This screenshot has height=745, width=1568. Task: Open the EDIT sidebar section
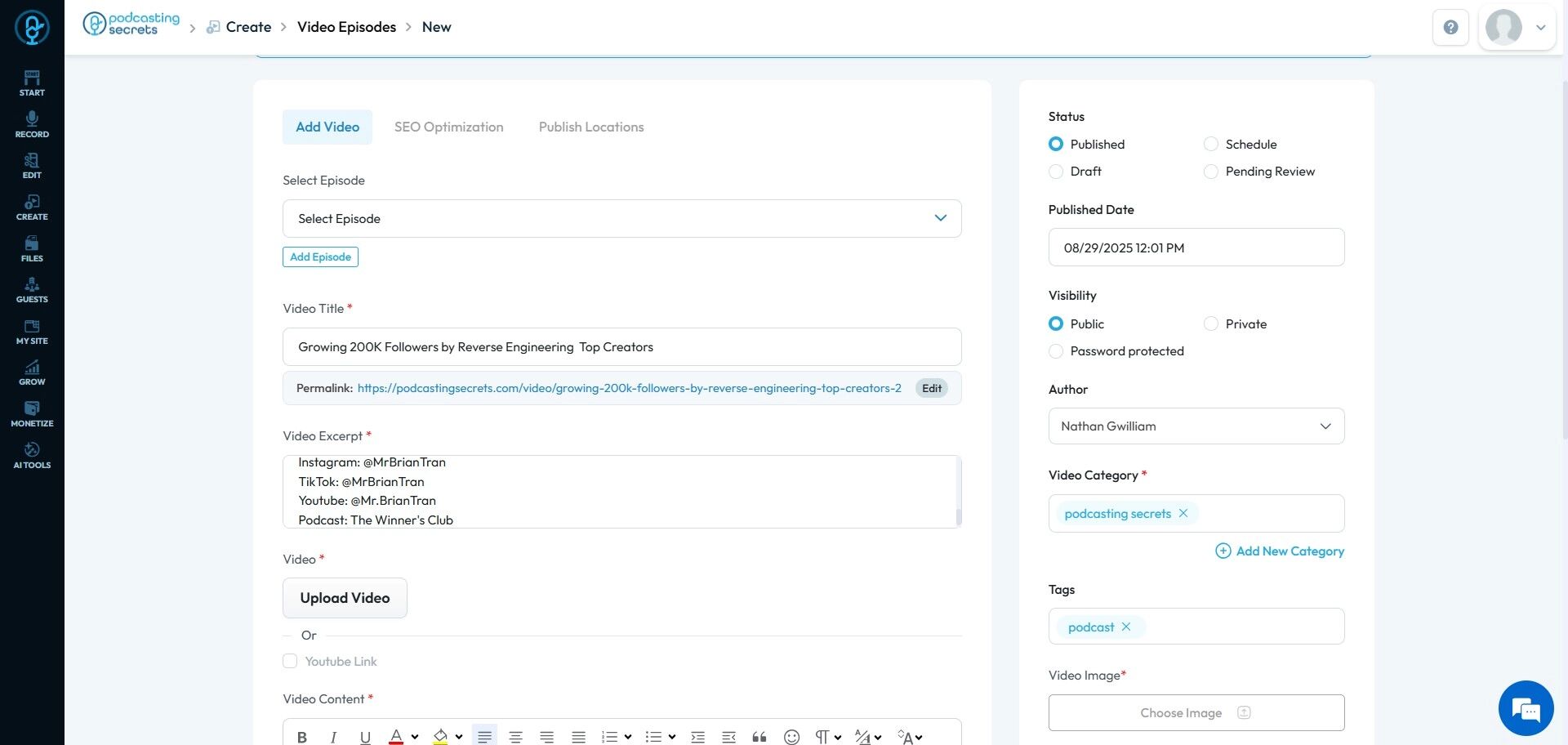[x=32, y=166]
